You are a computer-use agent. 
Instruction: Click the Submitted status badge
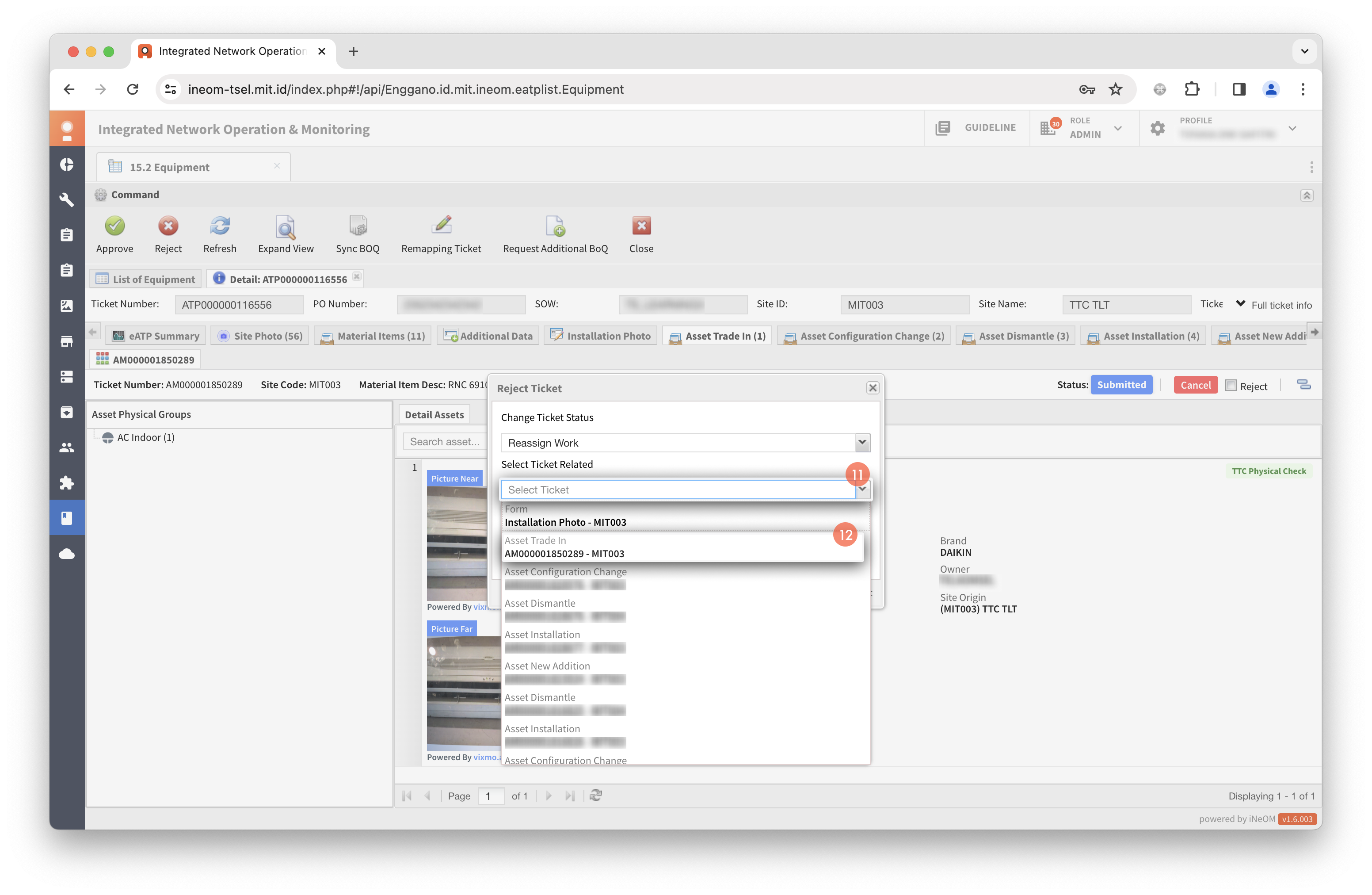click(1121, 385)
